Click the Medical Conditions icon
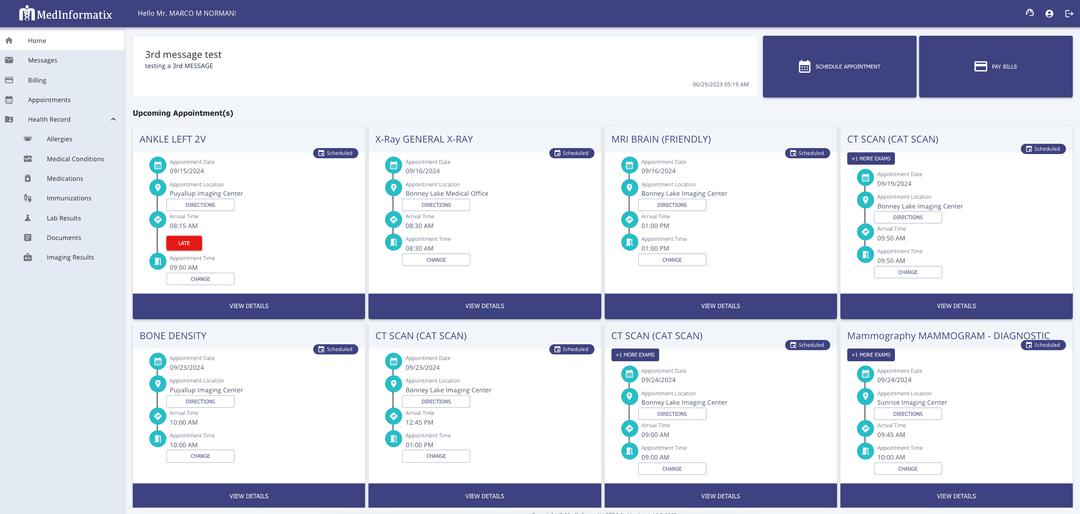 pos(28,159)
